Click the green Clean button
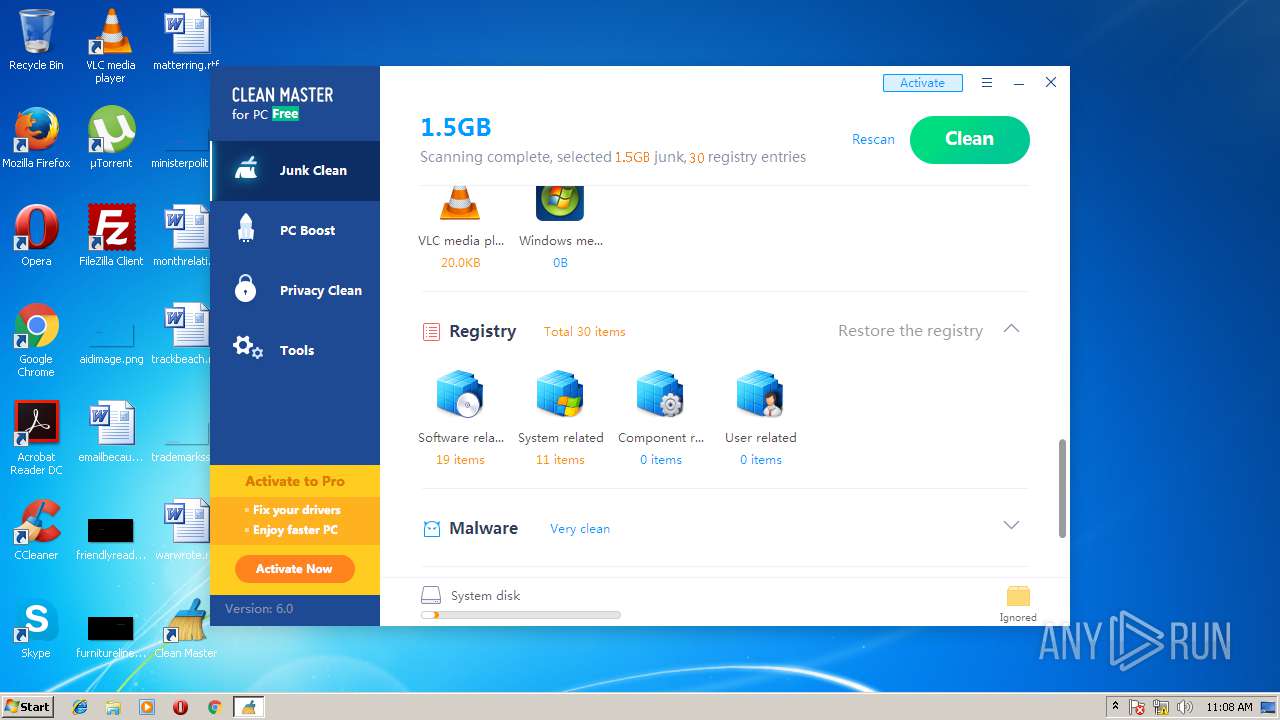The width and height of the screenshot is (1280, 720). [969, 139]
